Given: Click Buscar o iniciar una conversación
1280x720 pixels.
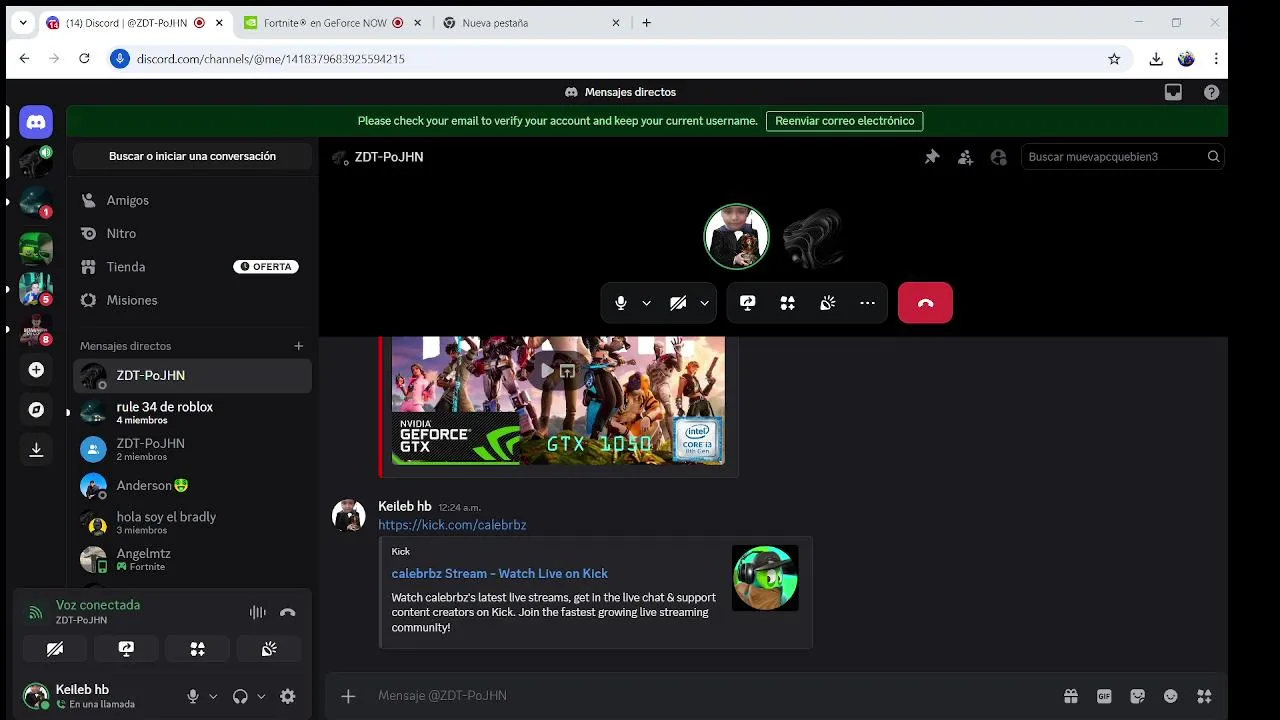Looking at the screenshot, I should coord(192,157).
